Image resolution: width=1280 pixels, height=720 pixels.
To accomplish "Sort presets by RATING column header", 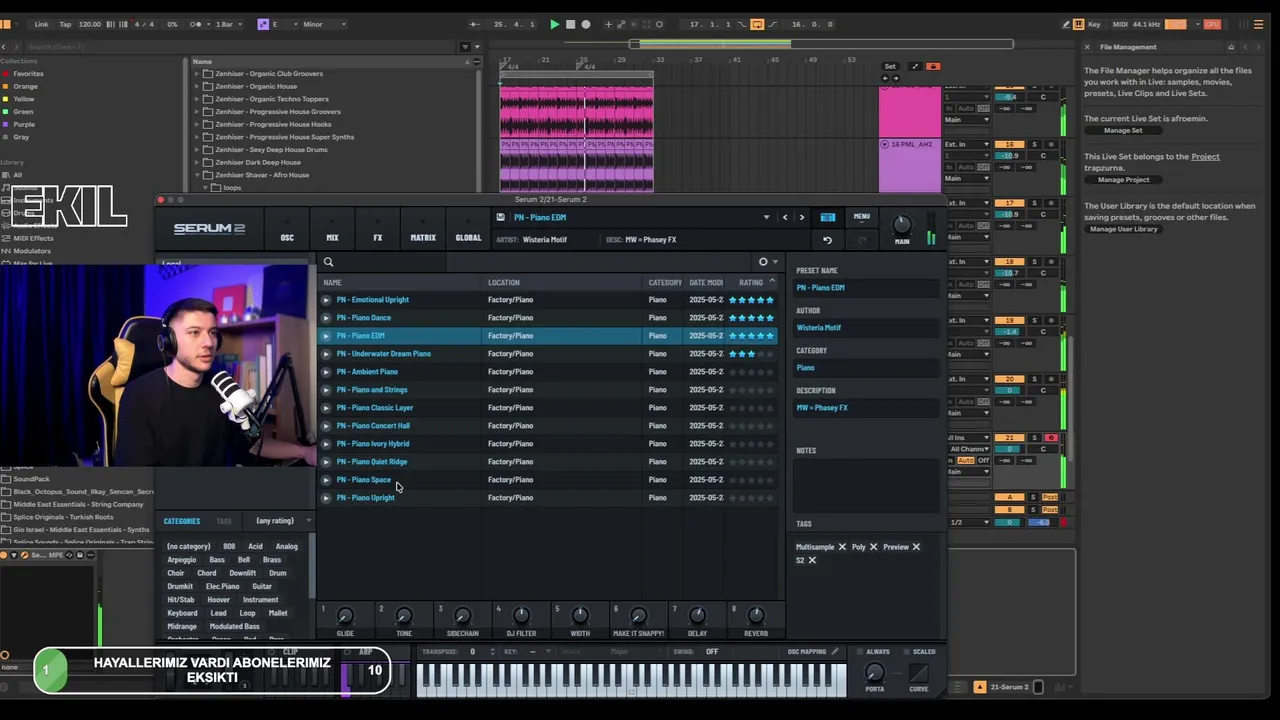I will tap(751, 283).
